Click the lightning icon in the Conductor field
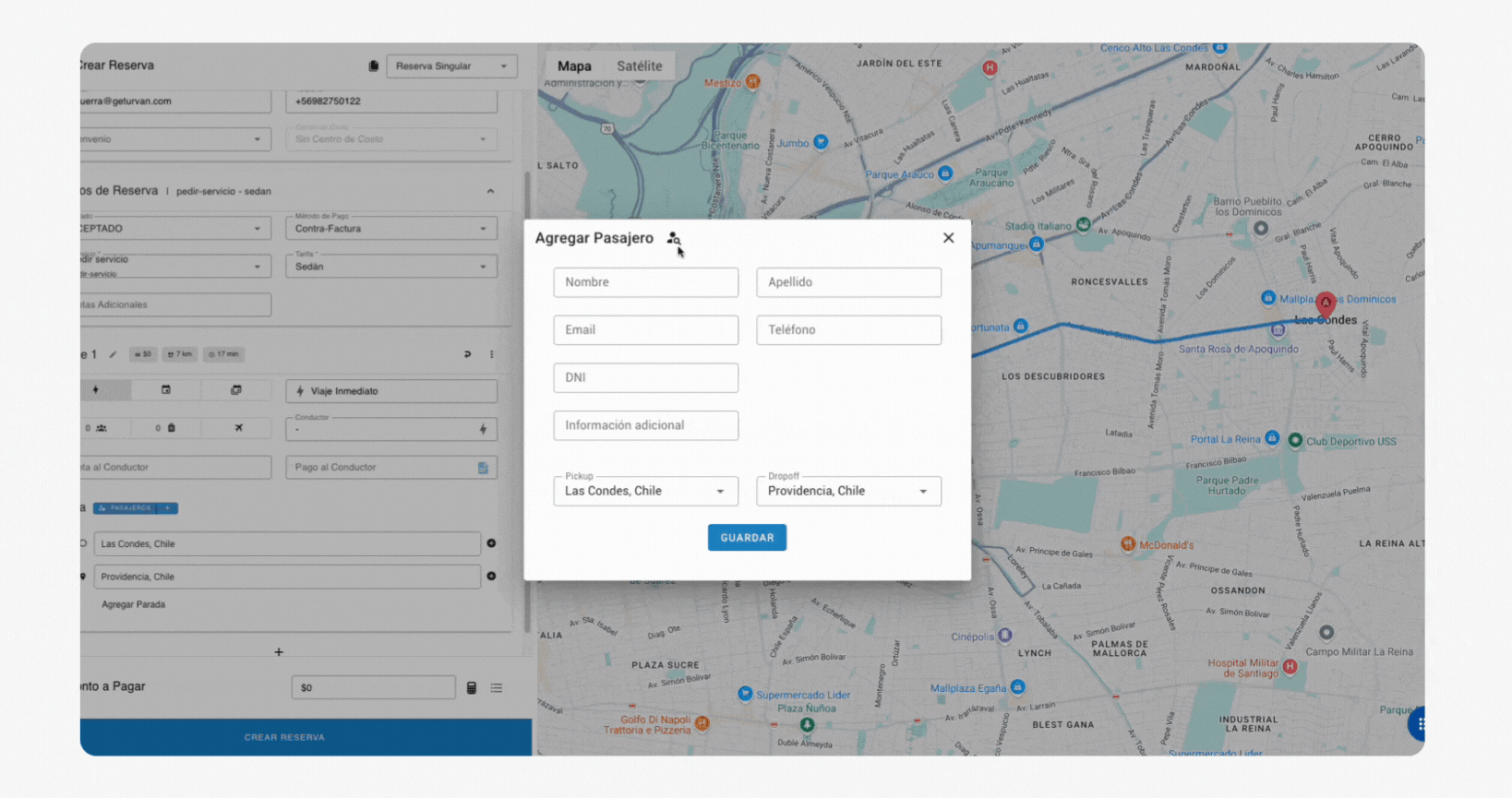The width and height of the screenshot is (1512, 798). [483, 429]
